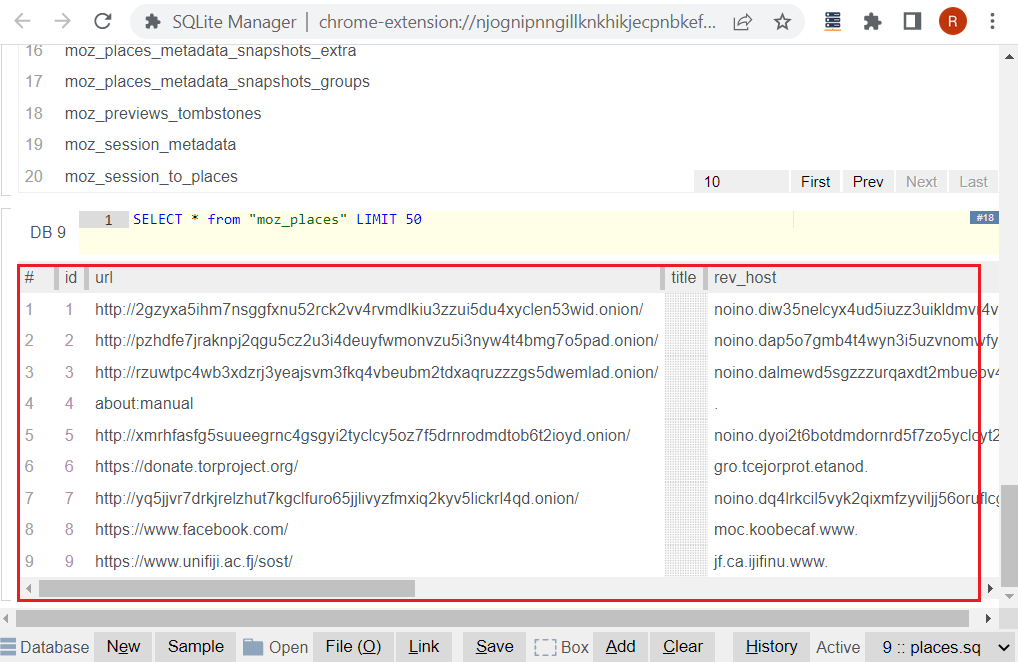1018x662 pixels.
Task: Select the url starting http://2gzyxa5ihm7
Action: tap(369, 310)
